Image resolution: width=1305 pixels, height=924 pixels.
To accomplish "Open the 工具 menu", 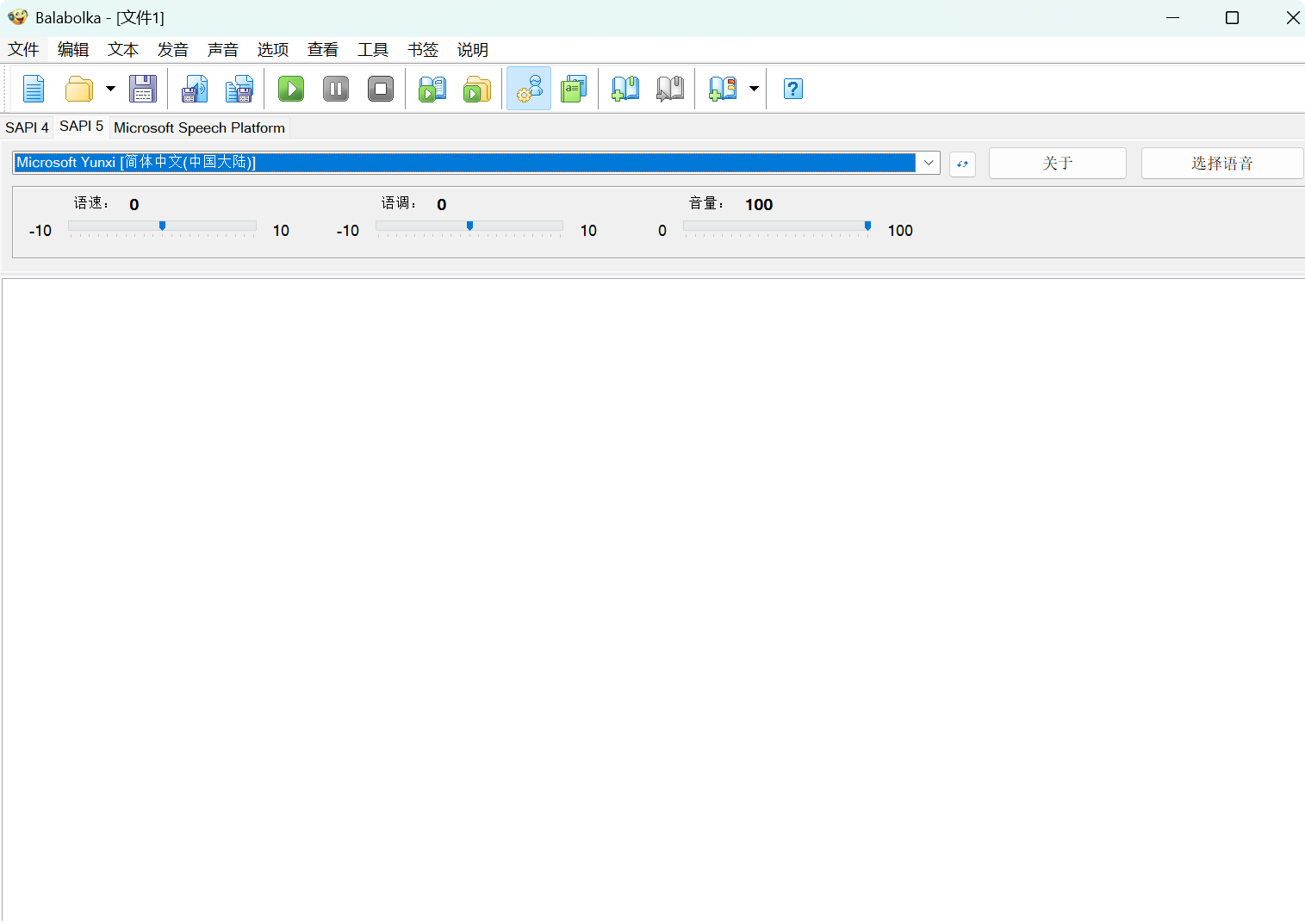I will pos(373,50).
